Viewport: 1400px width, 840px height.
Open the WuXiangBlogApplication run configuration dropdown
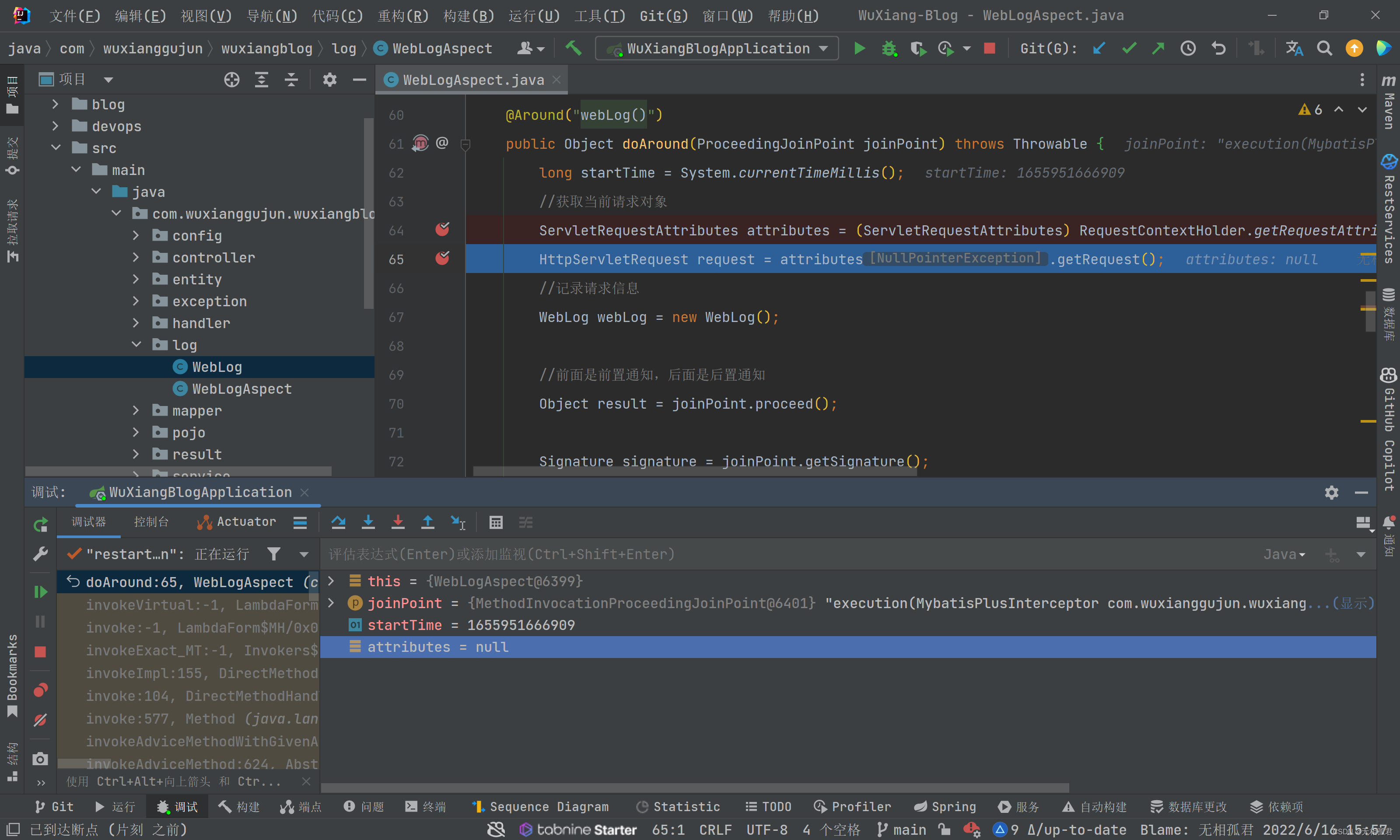click(717, 49)
